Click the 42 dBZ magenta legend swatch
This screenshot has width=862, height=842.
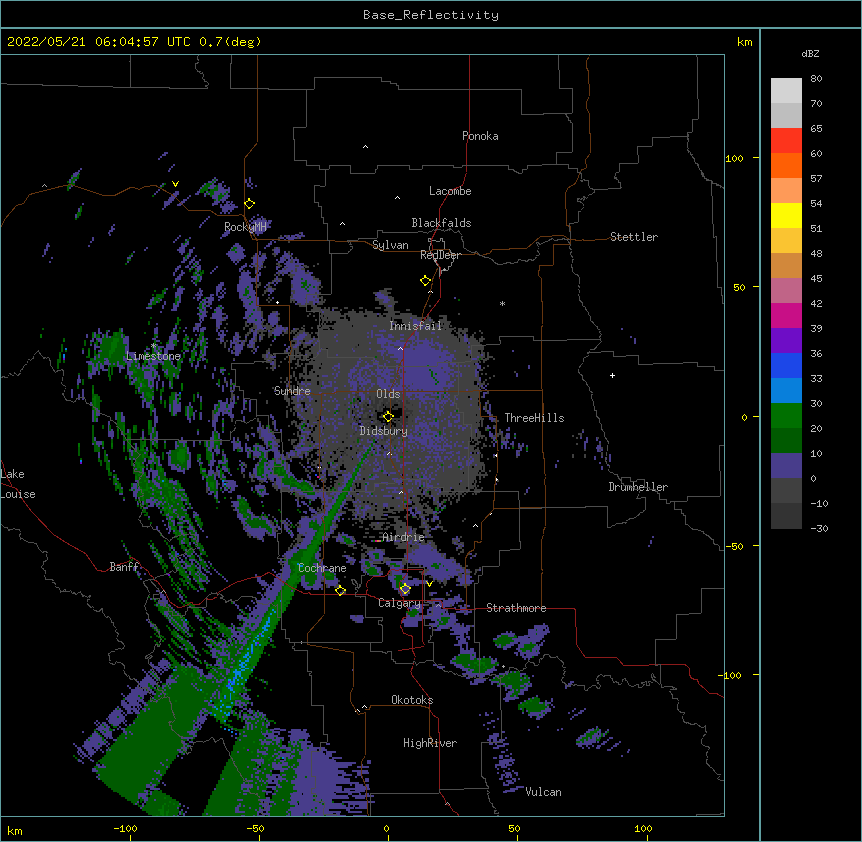(786, 315)
